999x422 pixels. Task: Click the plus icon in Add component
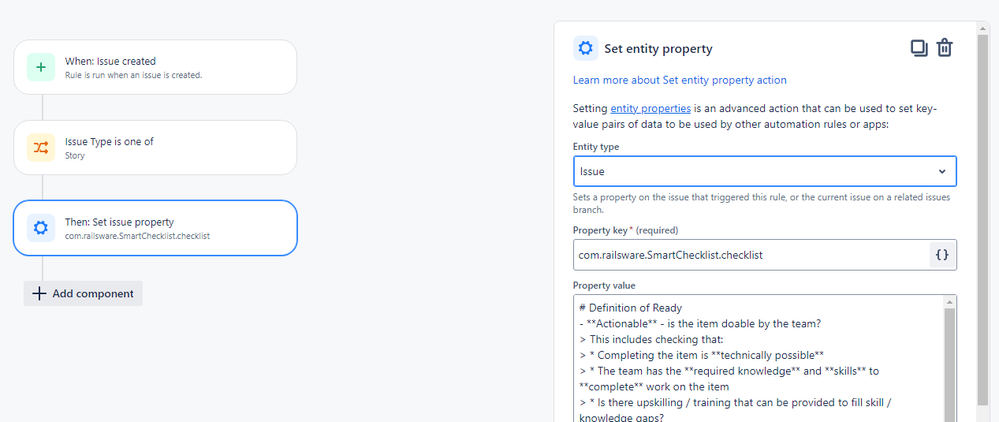pos(40,293)
